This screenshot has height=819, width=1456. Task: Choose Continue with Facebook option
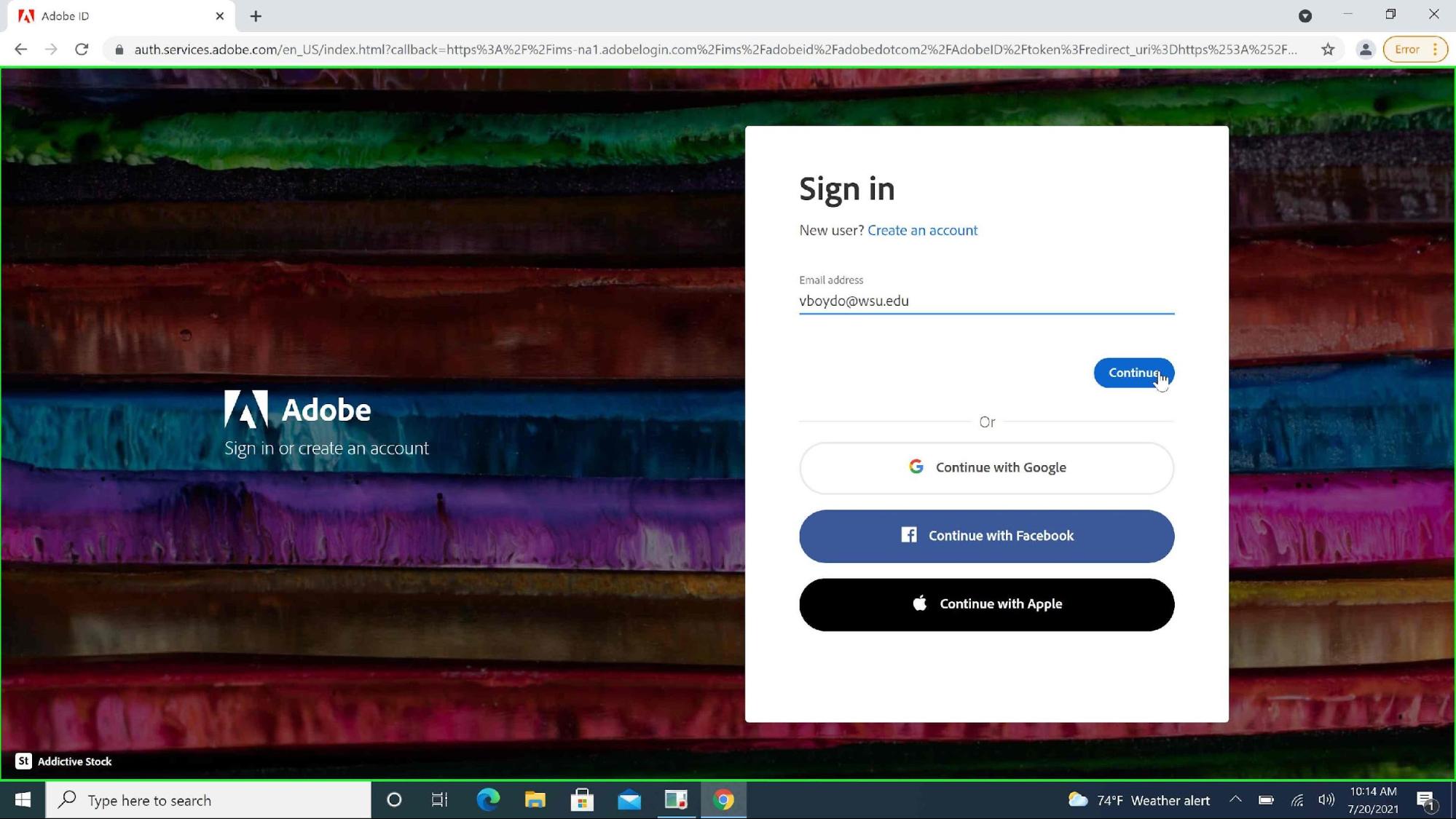click(x=986, y=536)
